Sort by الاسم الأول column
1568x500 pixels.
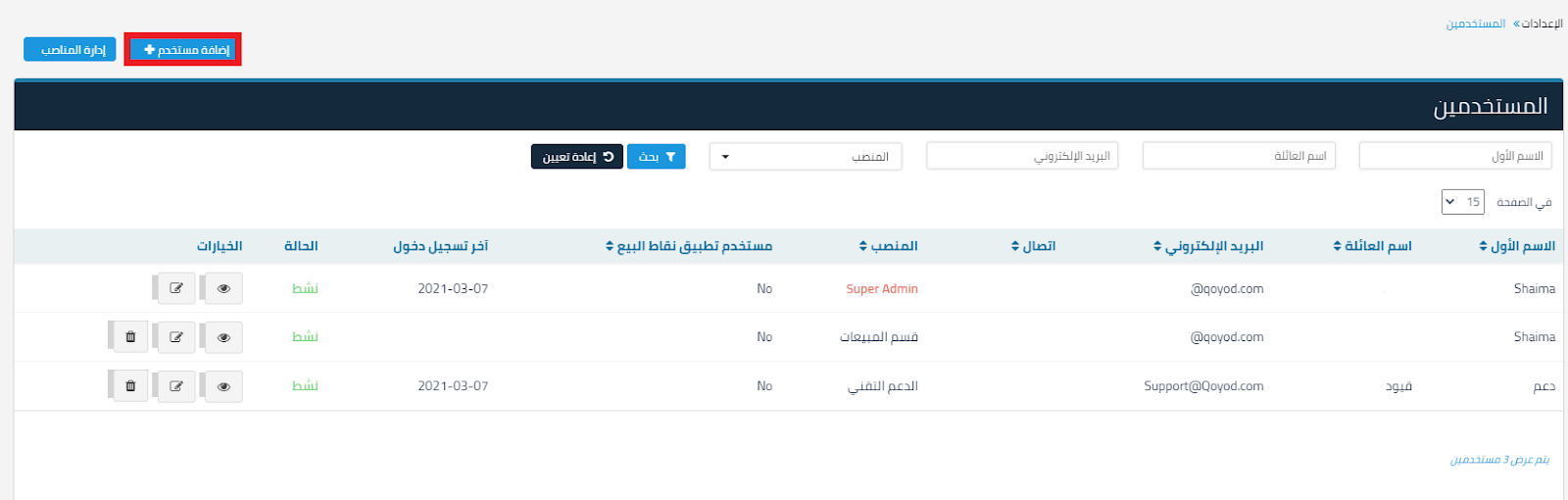(1517, 246)
